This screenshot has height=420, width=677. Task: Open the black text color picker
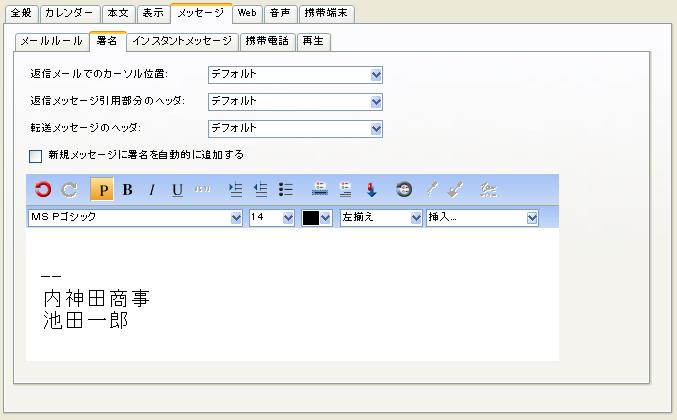316,218
